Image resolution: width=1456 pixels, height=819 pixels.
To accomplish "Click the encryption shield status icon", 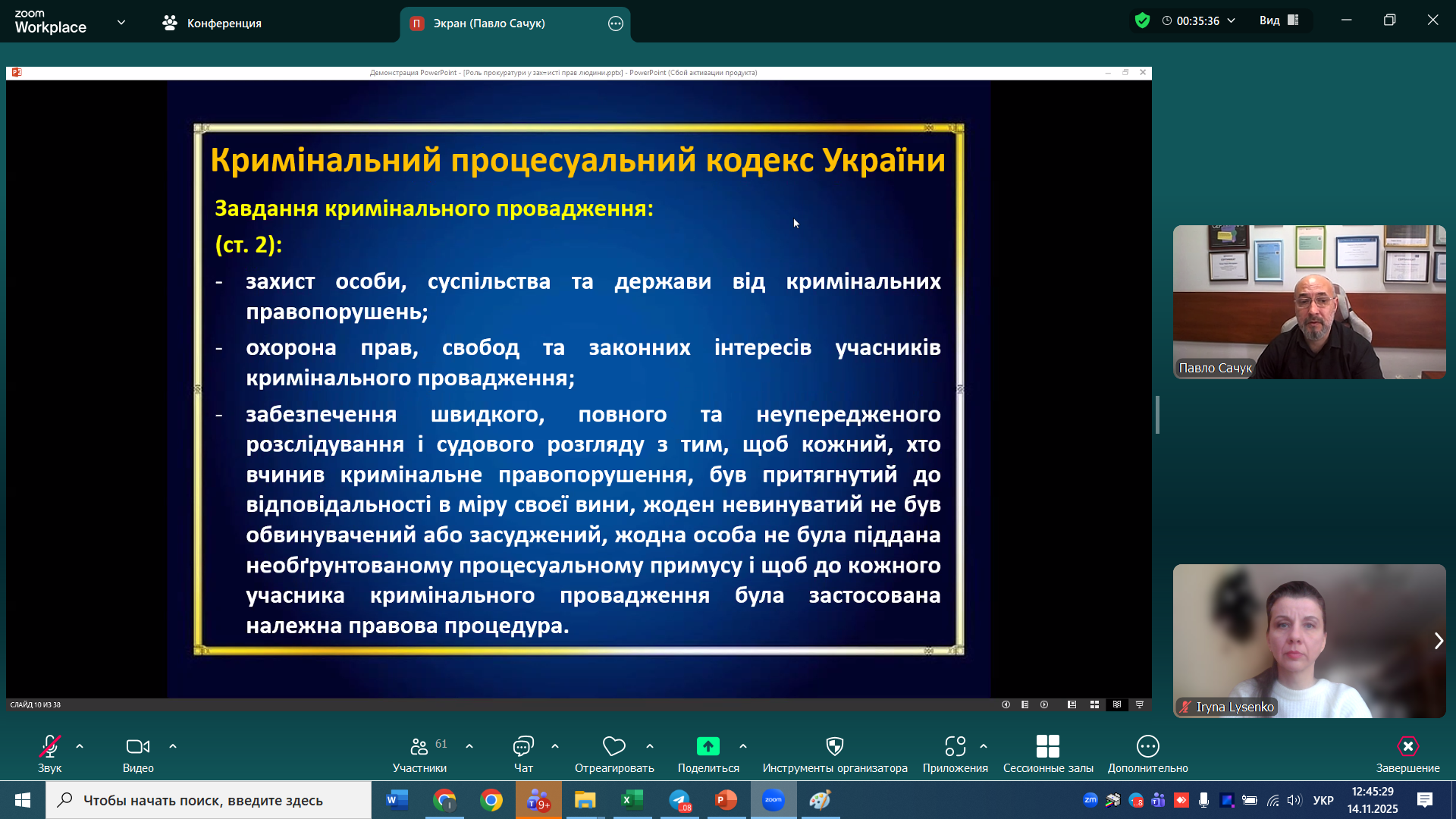I will [1142, 20].
